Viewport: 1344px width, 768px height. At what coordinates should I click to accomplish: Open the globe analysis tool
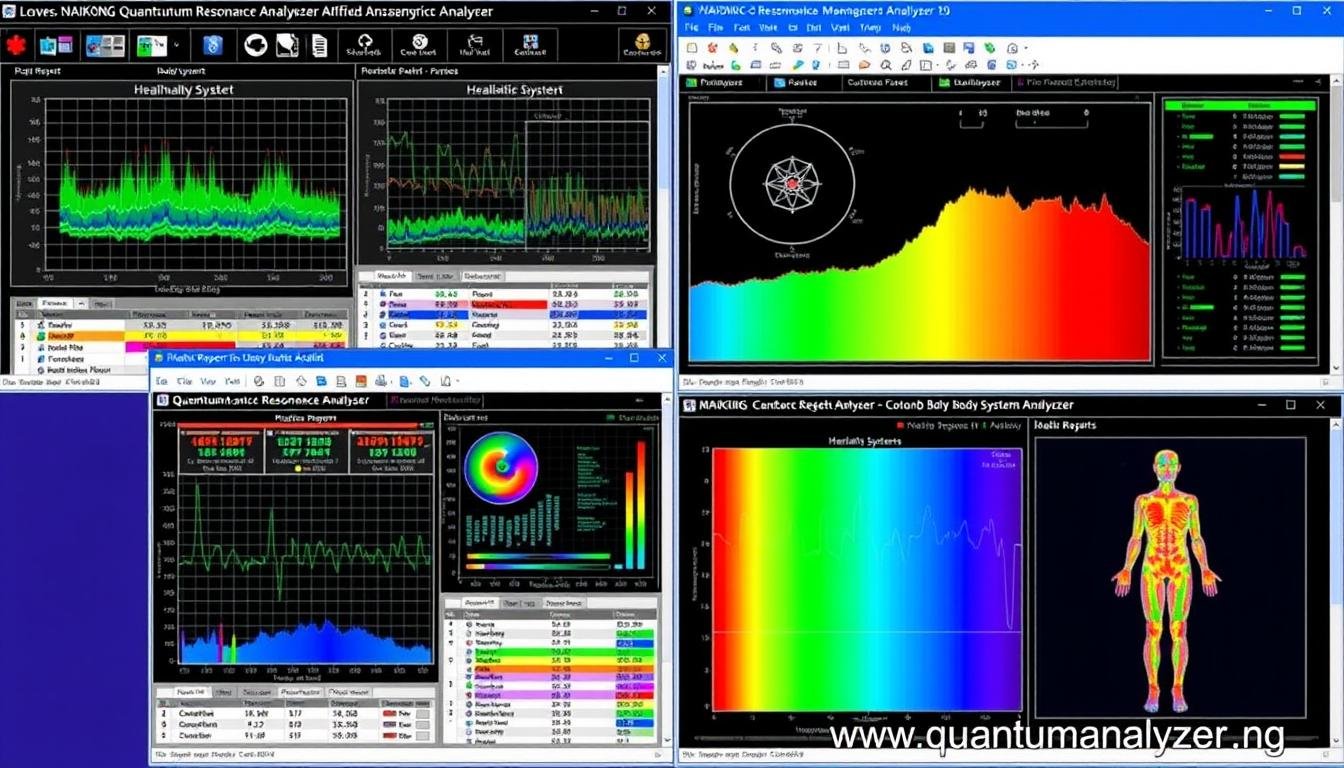click(255, 47)
